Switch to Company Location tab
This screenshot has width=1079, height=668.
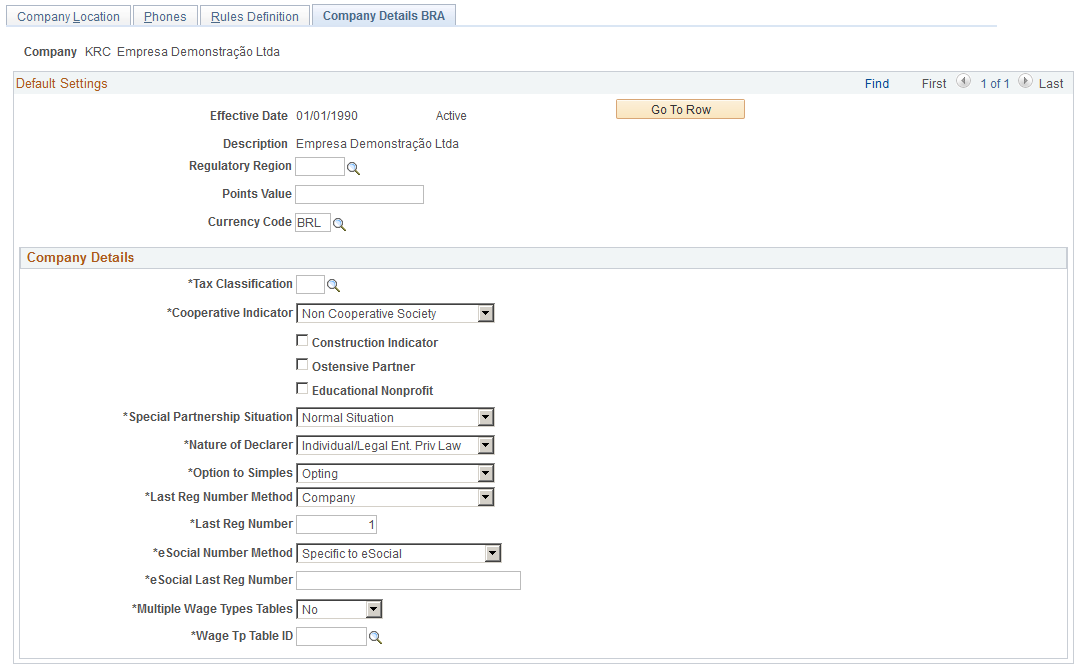tap(68, 16)
